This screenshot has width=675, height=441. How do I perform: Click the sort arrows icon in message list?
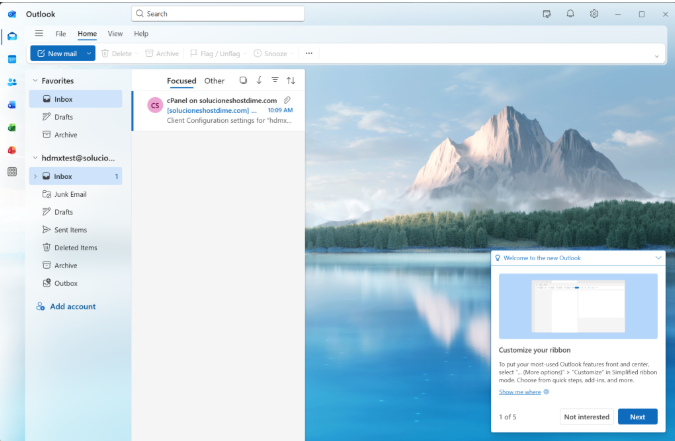click(x=291, y=80)
